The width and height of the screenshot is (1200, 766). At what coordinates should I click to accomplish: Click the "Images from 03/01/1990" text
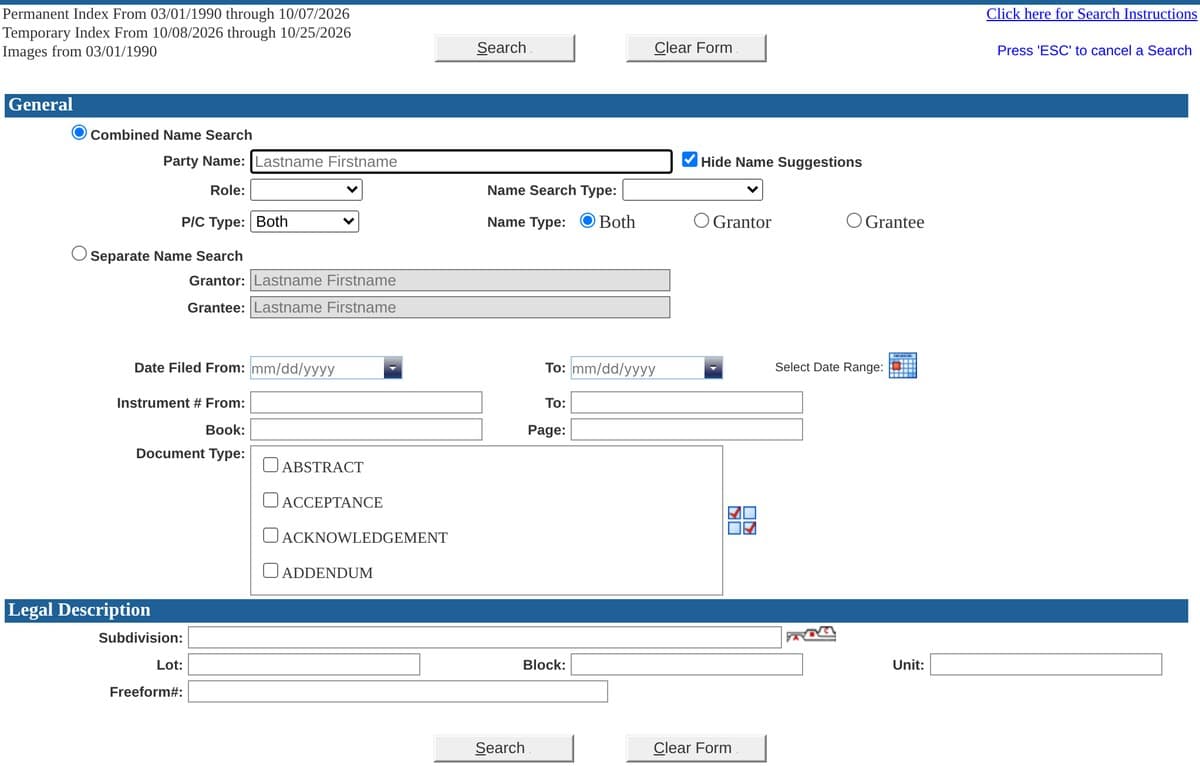[x=80, y=50]
